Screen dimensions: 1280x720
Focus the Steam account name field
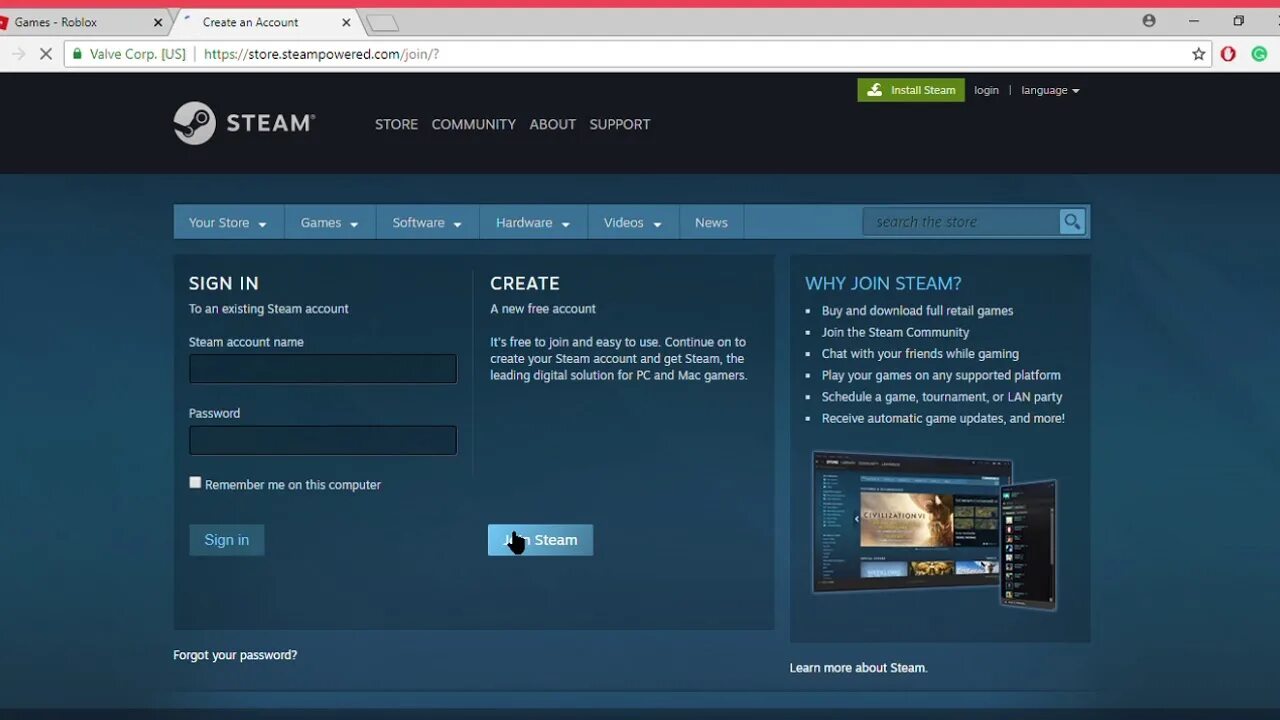click(323, 368)
